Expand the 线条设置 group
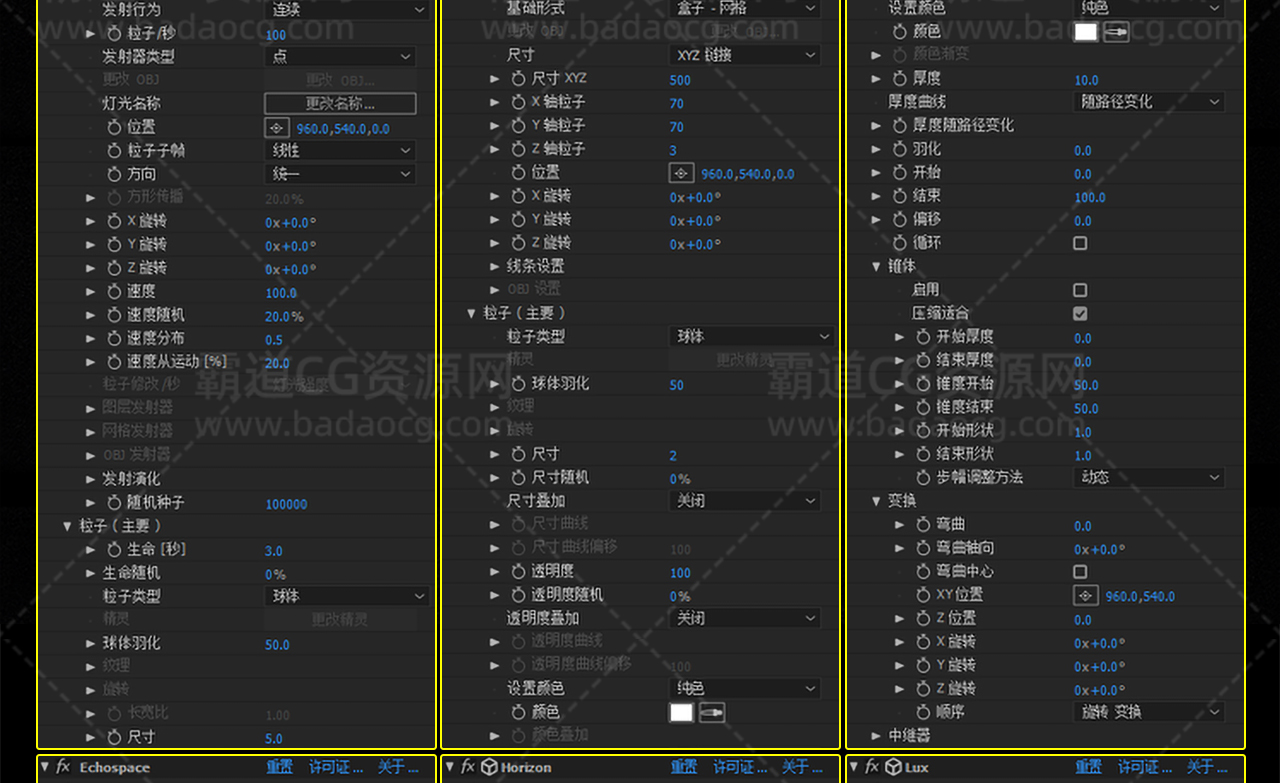Viewport: 1280px width, 783px height. [x=495, y=266]
